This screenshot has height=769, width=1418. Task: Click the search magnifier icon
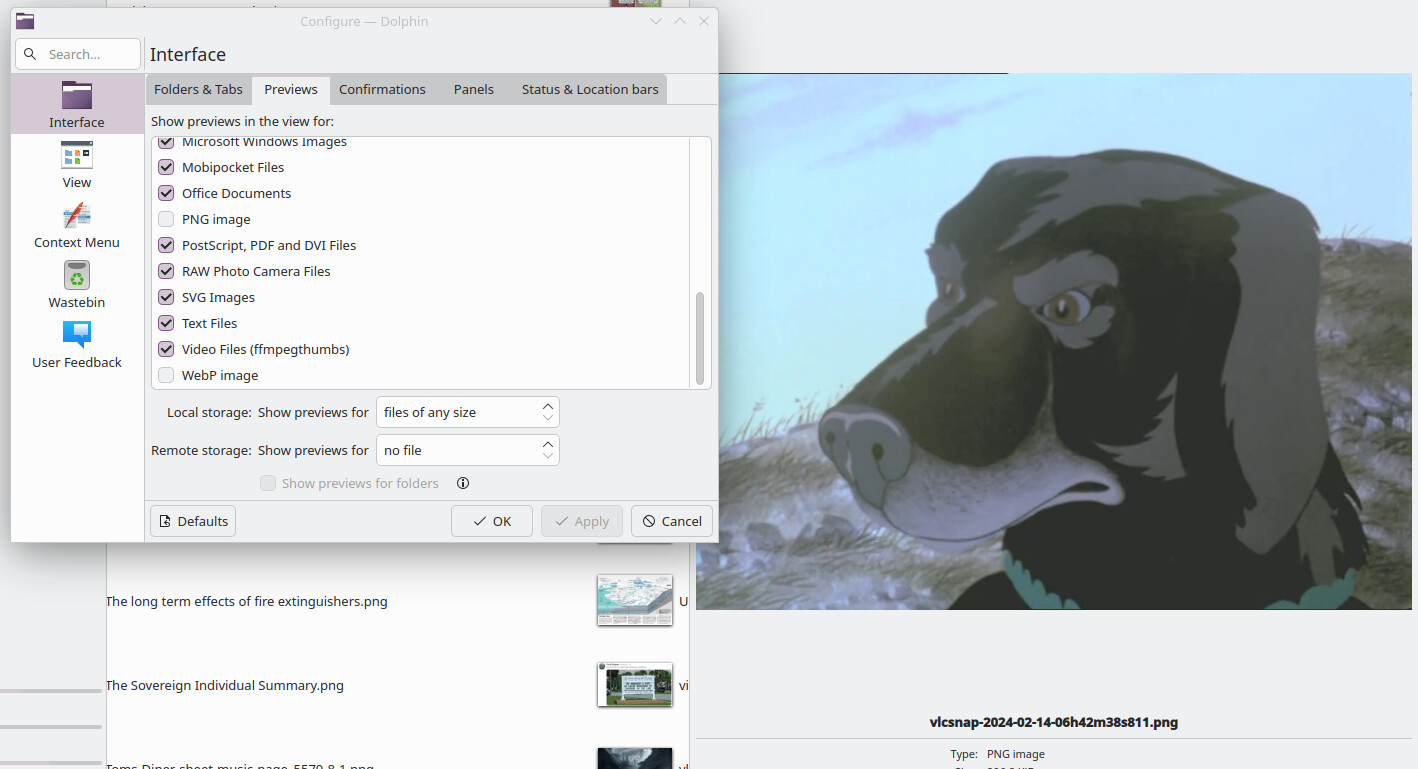tap(31, 54)
